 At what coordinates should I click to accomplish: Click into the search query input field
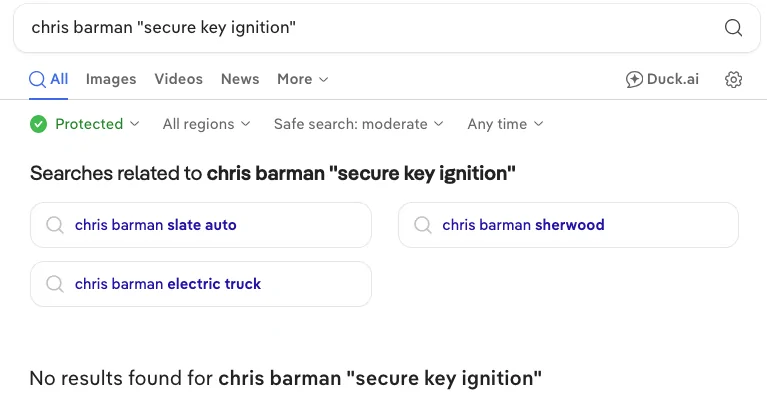click(x=360, y=28)
